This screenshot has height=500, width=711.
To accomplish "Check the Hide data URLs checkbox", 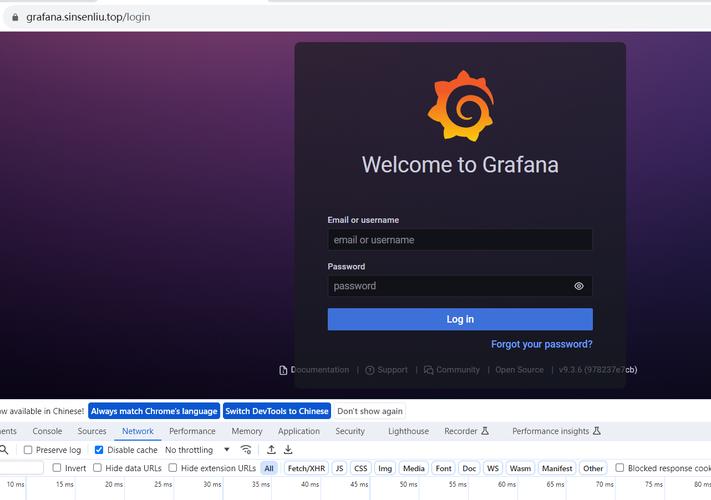I will click(97, 468).
